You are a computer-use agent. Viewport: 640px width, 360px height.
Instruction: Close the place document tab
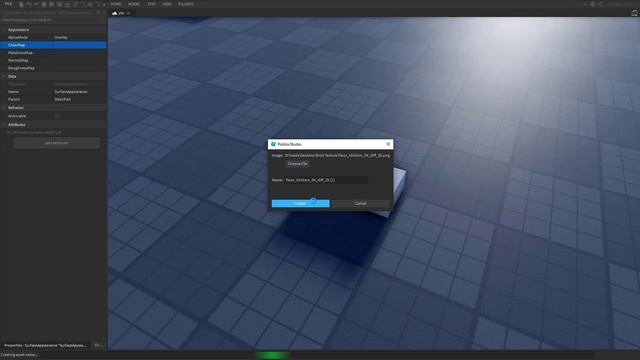[x=129, y=13]
